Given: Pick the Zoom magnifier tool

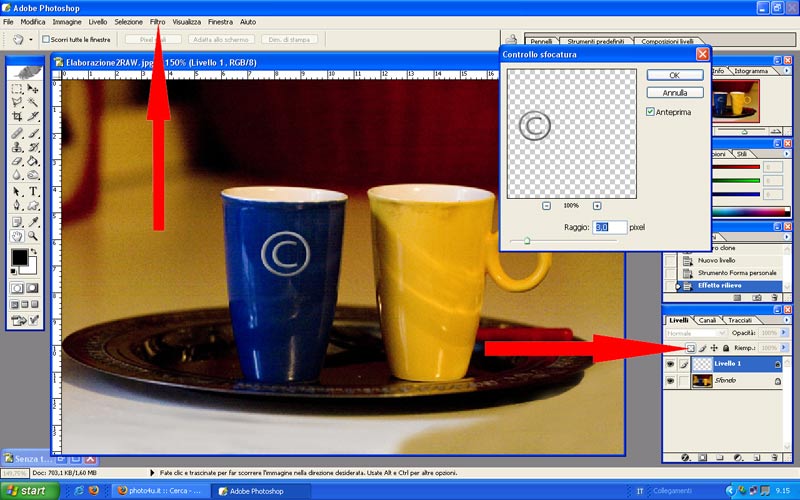Looking at the screenshot, I should (x=33, y=236).
